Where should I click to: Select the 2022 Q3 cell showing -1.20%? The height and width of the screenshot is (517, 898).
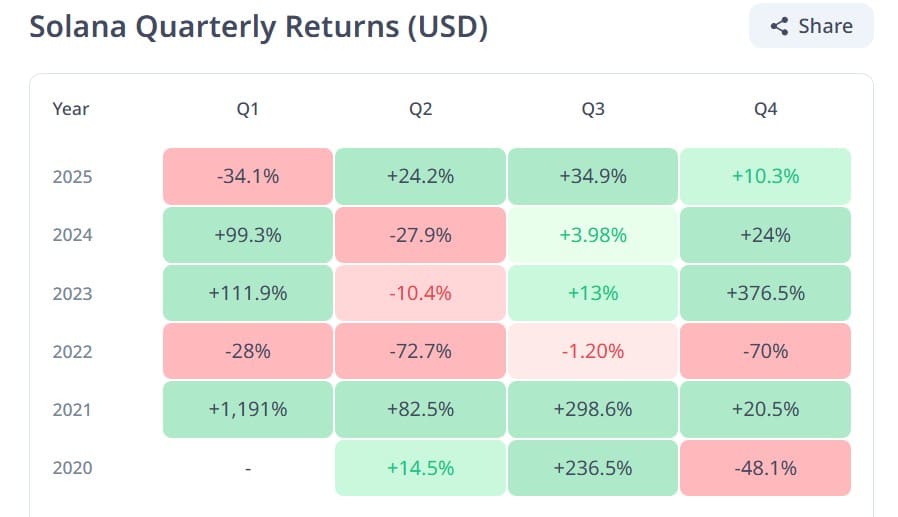[593, 351]
